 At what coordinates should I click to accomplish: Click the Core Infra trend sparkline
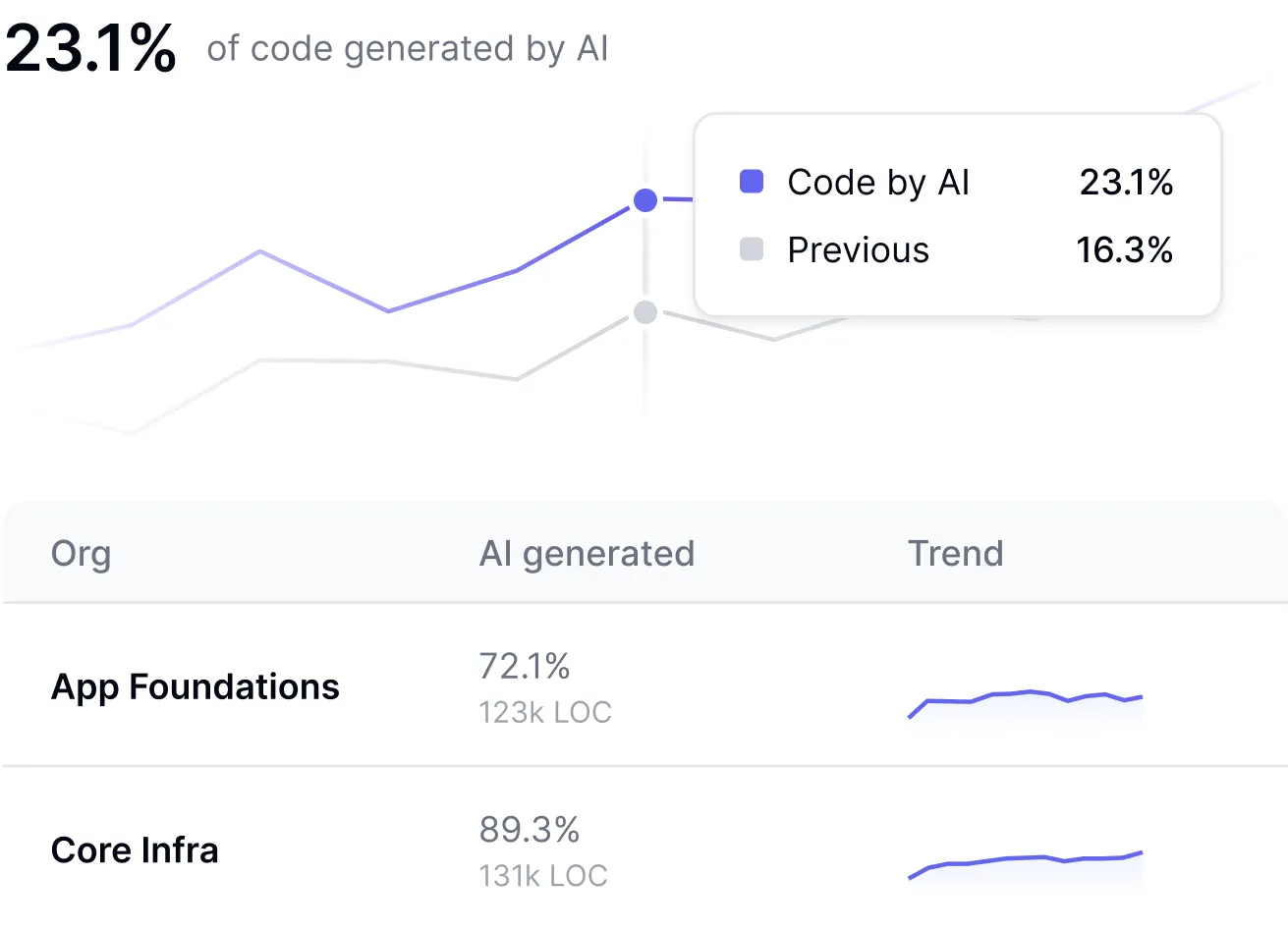tap(1026, 863)
